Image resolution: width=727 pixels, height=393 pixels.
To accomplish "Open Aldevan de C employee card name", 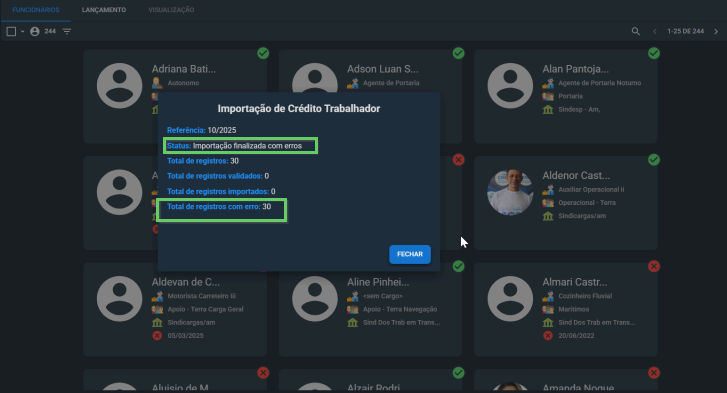I will click(x=186, y=282).
